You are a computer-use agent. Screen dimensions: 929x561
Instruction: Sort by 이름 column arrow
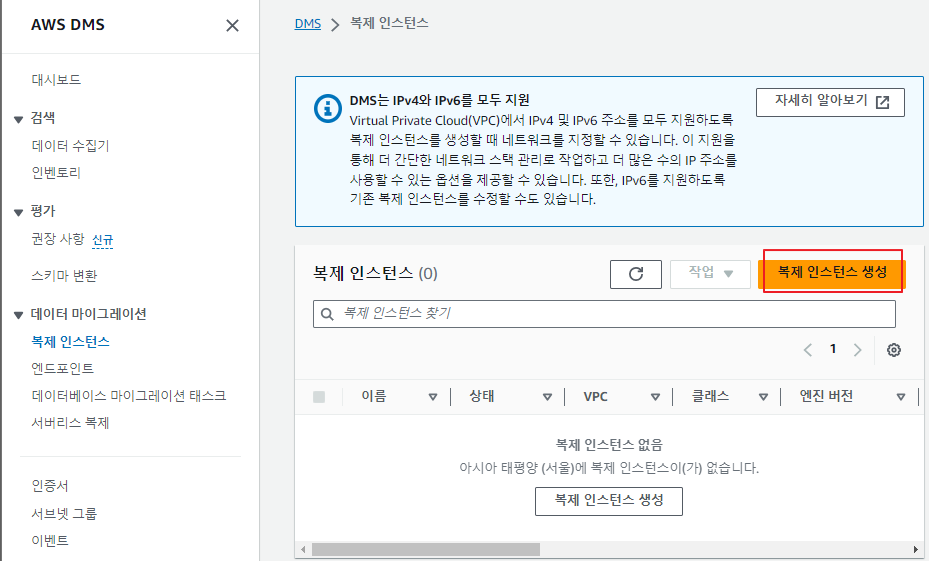point(433,397)
